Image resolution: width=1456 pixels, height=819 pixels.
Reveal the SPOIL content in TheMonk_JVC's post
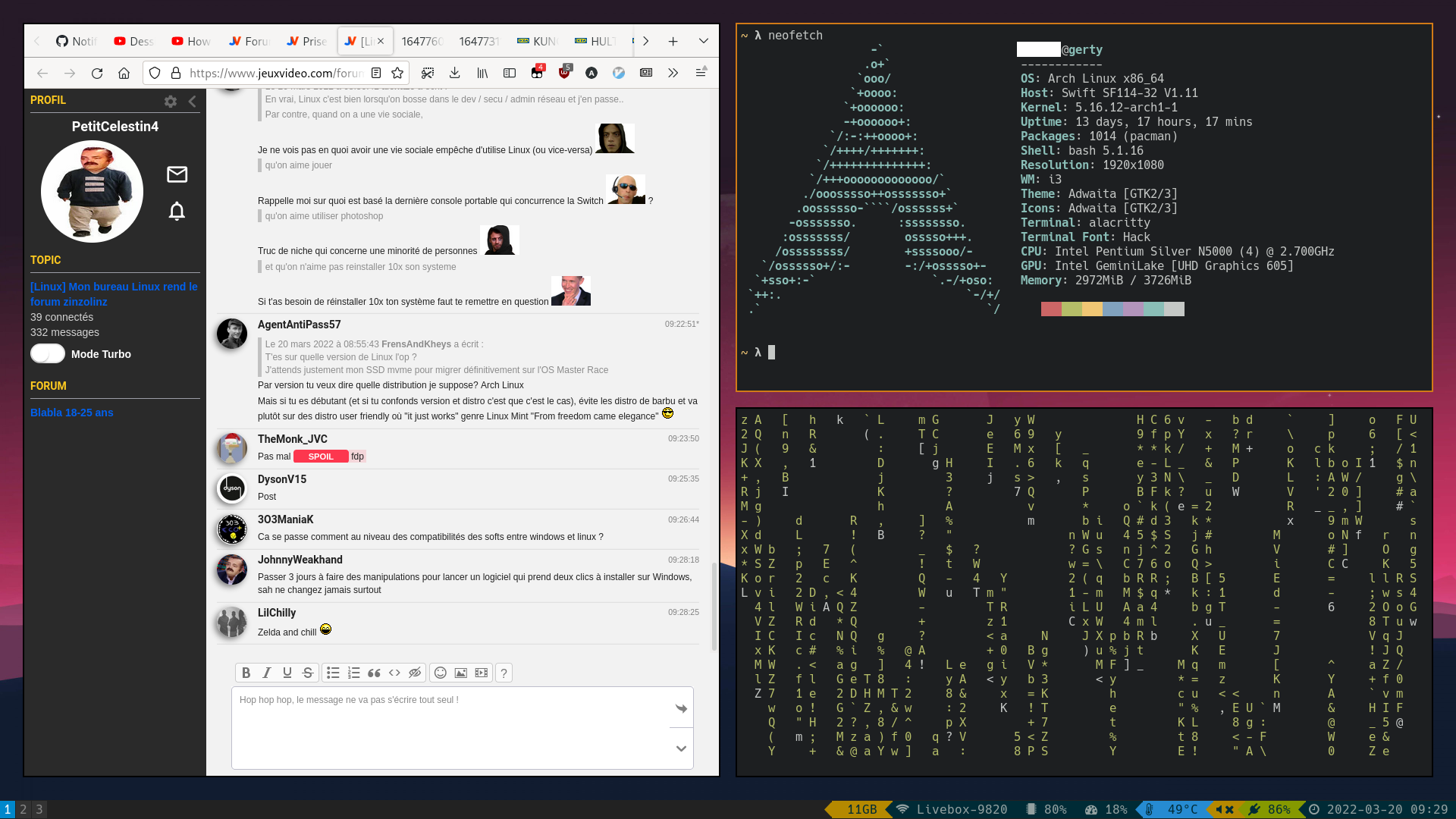(321, 457)
